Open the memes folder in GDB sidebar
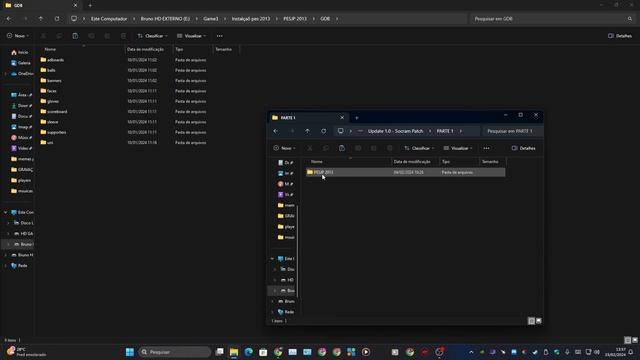The image size is (640, 360). (x=22, y=159)
